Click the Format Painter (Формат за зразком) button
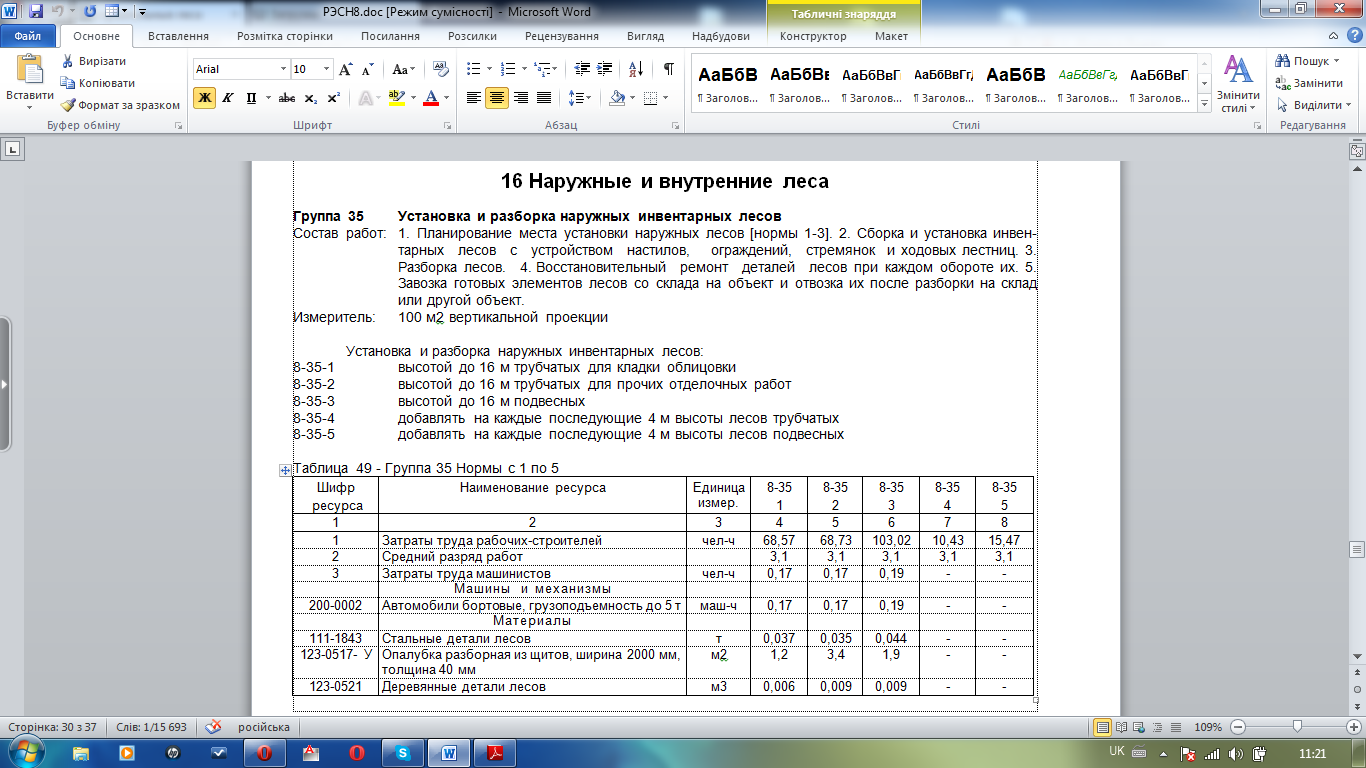The width and height of the screenshot is (1366, 768). 120,105
